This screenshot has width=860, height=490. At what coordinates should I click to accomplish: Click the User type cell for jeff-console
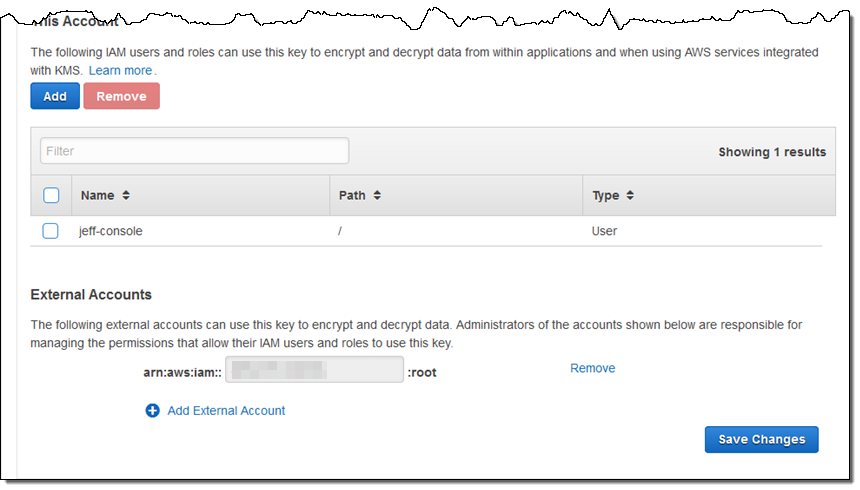604,231
